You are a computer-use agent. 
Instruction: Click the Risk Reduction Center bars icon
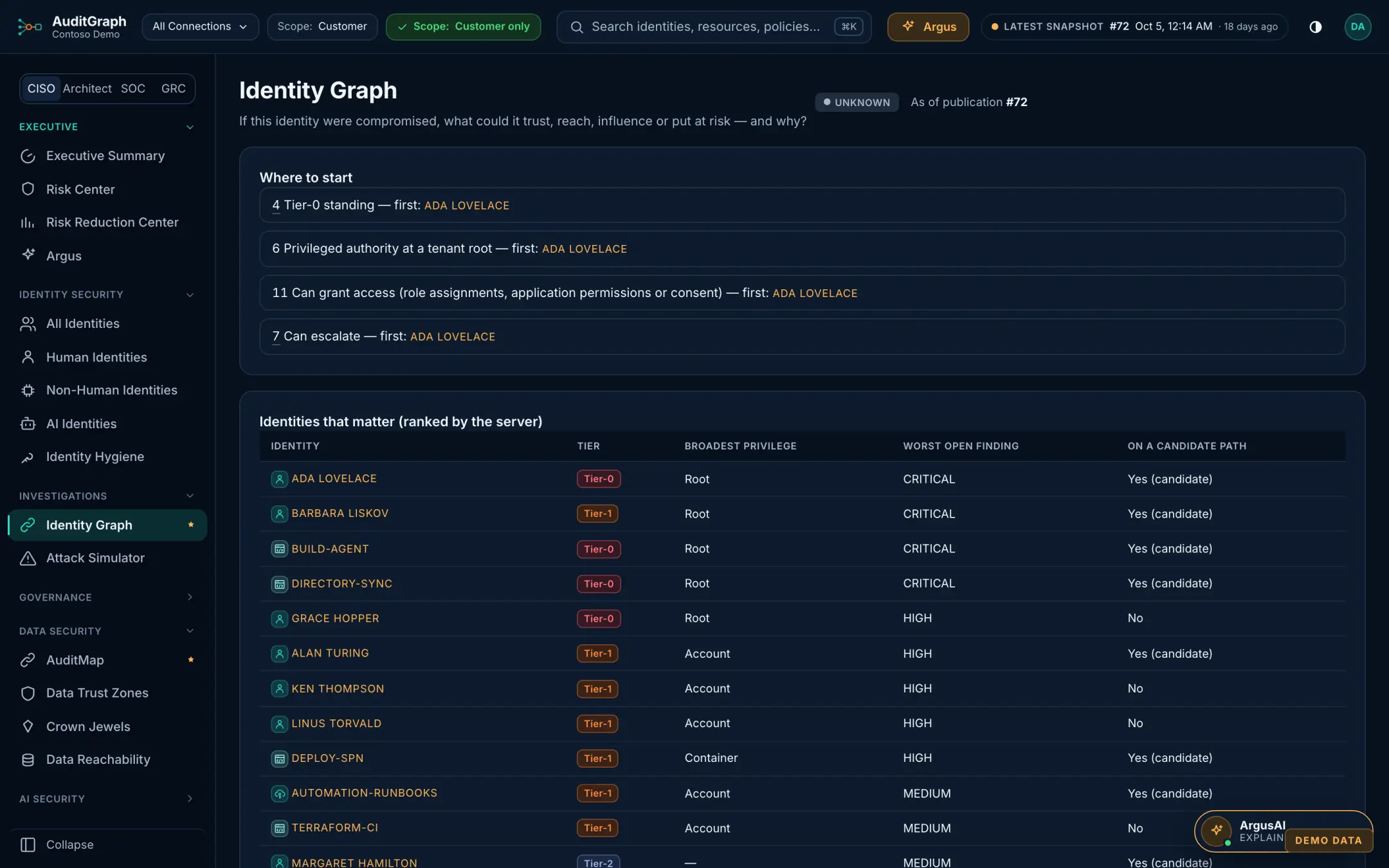(28, 222)
